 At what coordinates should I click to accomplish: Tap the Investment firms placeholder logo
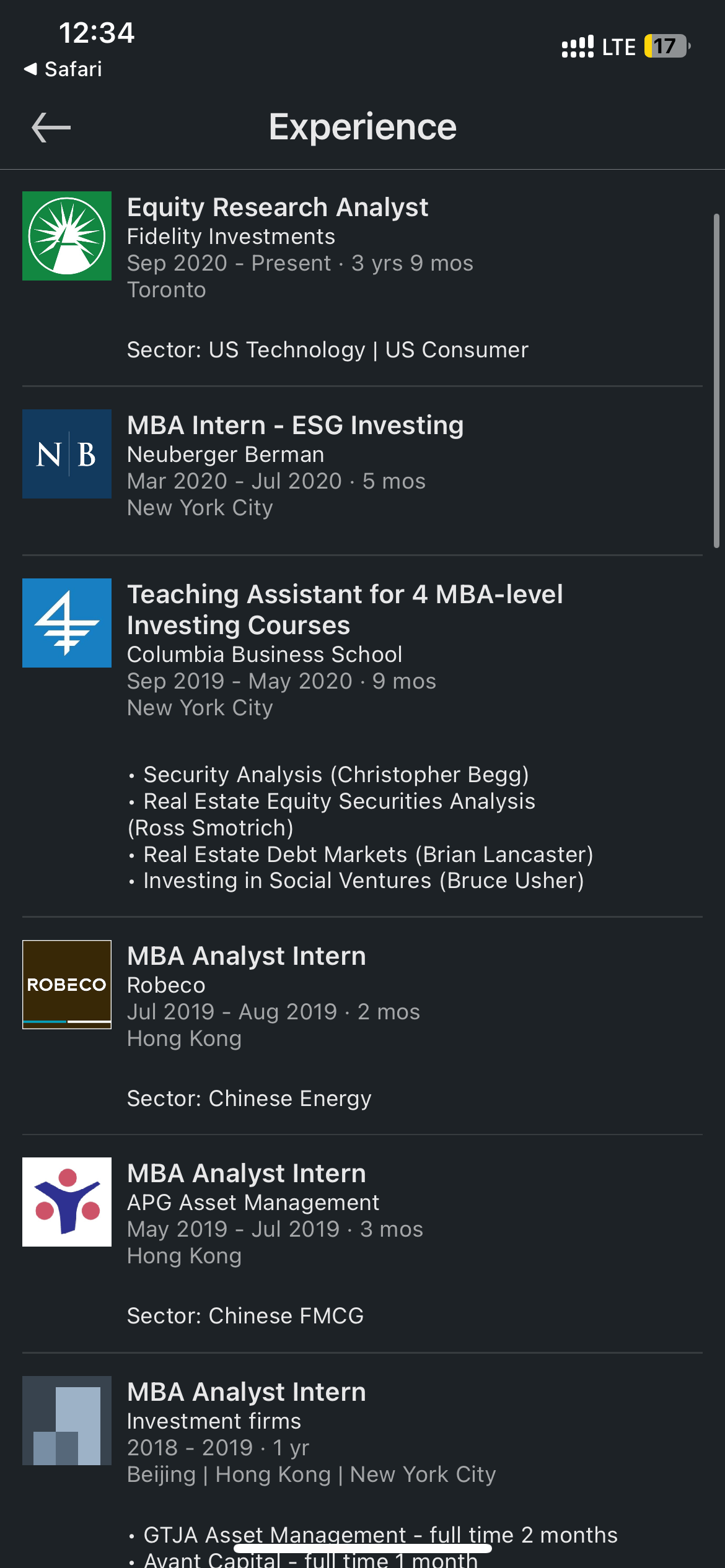point(67,1421)
